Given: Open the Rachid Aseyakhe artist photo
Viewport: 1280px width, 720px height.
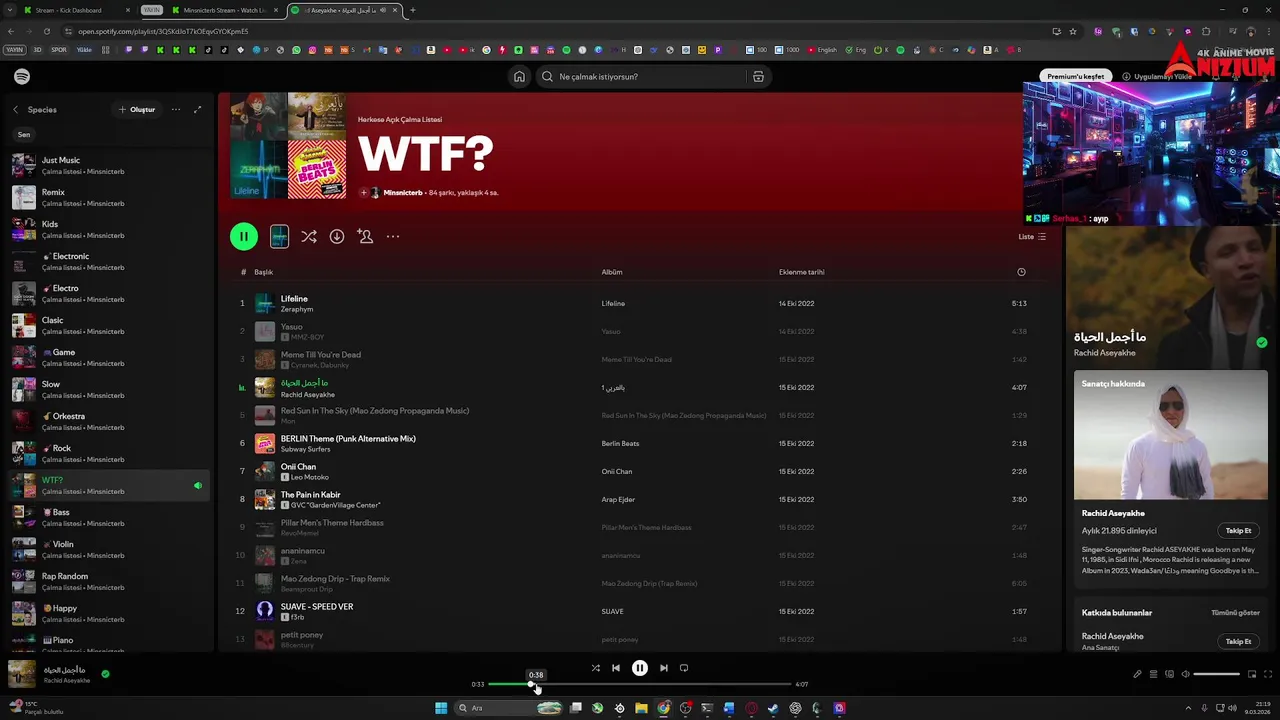Looking at the screenshot, I should click(1170, 435).
